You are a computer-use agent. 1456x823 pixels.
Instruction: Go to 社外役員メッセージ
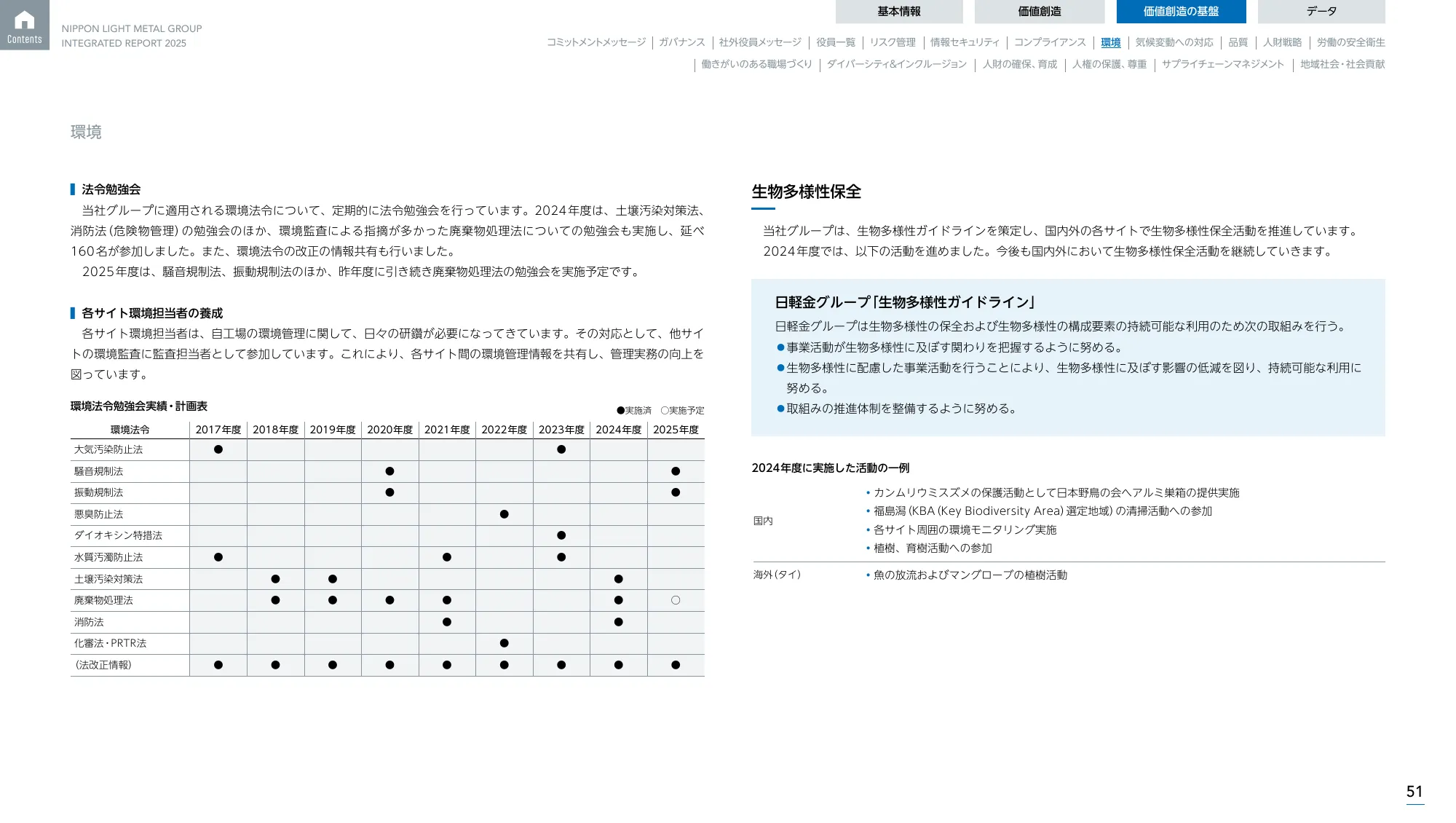point(759,42)
